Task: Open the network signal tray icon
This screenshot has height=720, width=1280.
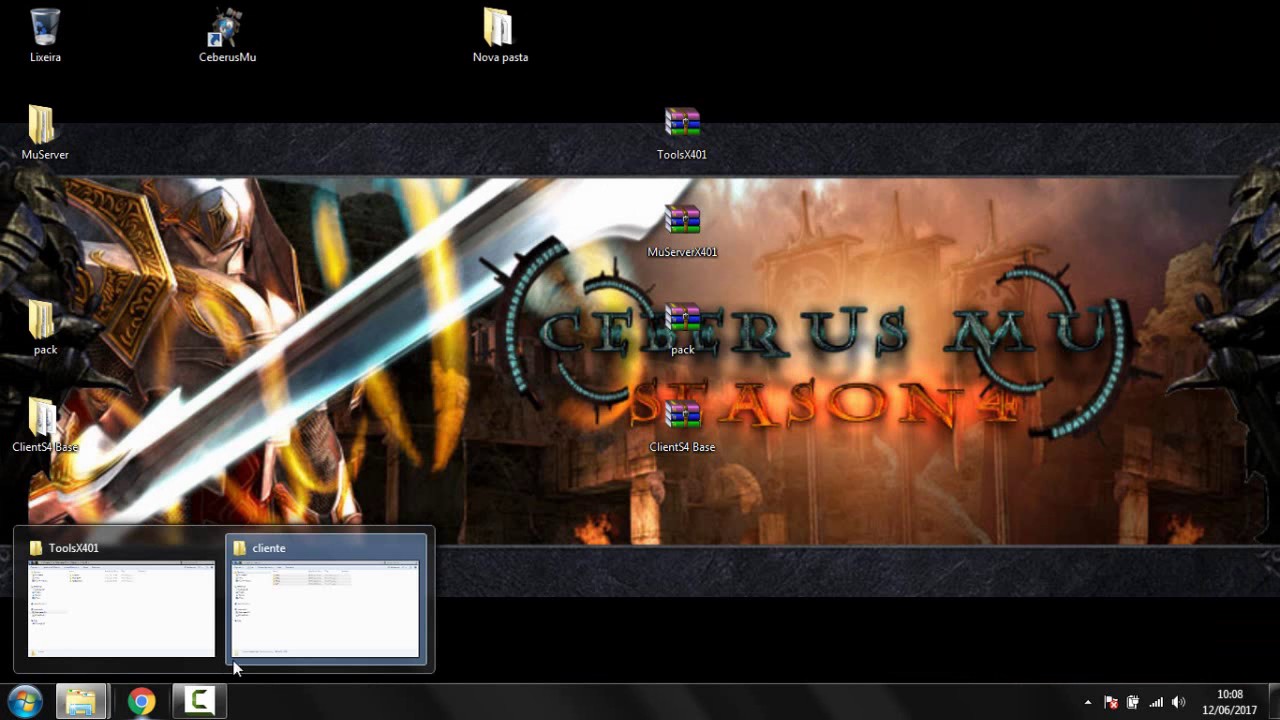Action: [1156, 702]
